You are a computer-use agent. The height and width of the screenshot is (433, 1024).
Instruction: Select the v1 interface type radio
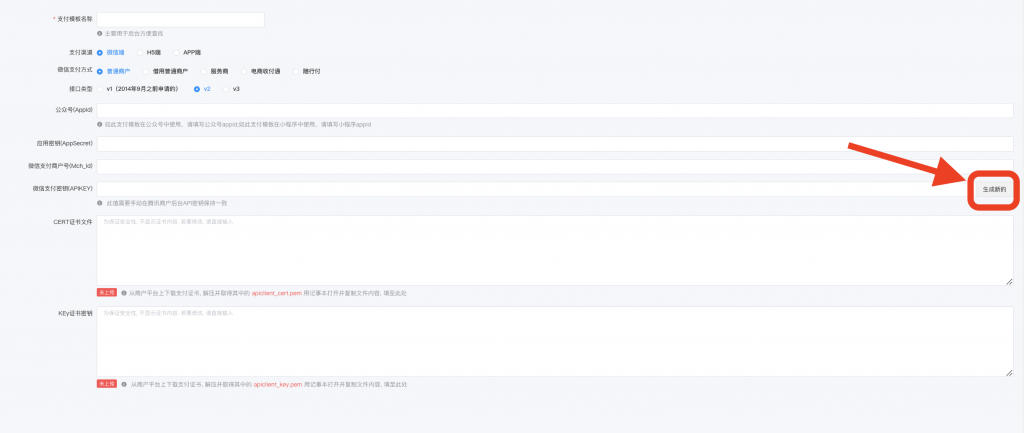coord(100,89)
